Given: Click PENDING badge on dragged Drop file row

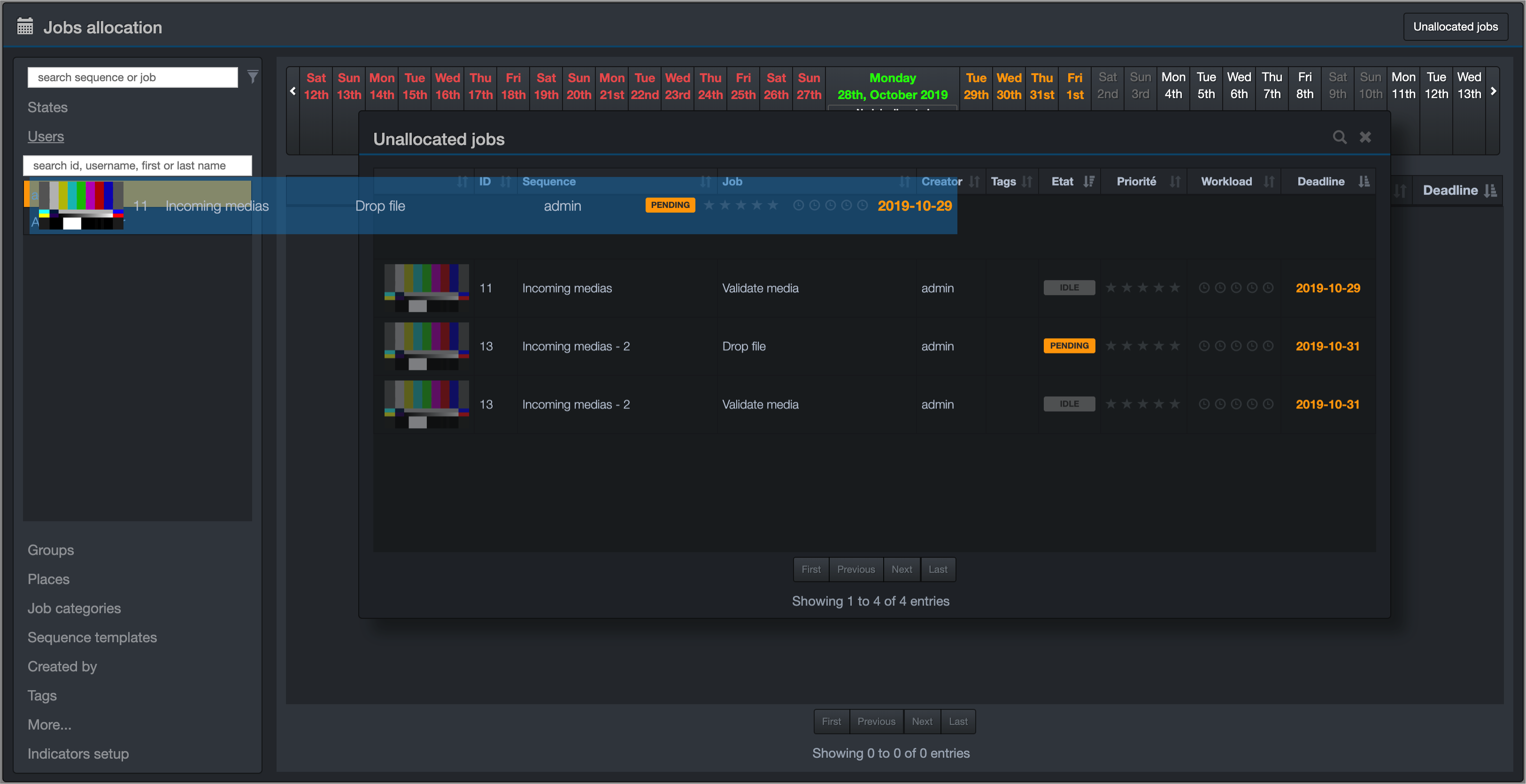Looking at the screenshot, I should click(670, 206).
